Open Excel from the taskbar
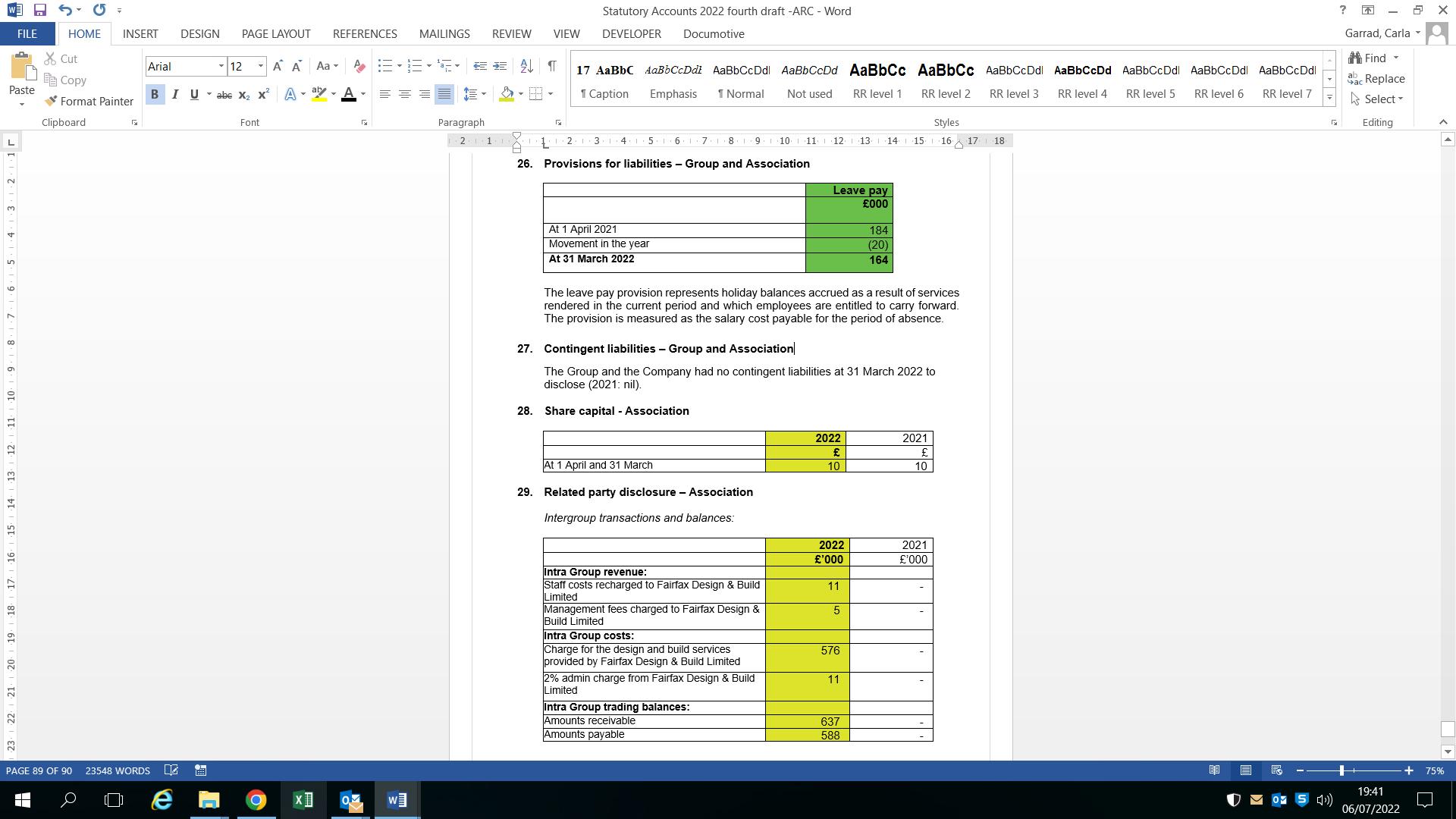The height and width of the screenshot is (819, 1456). click(x=303, y=800)
